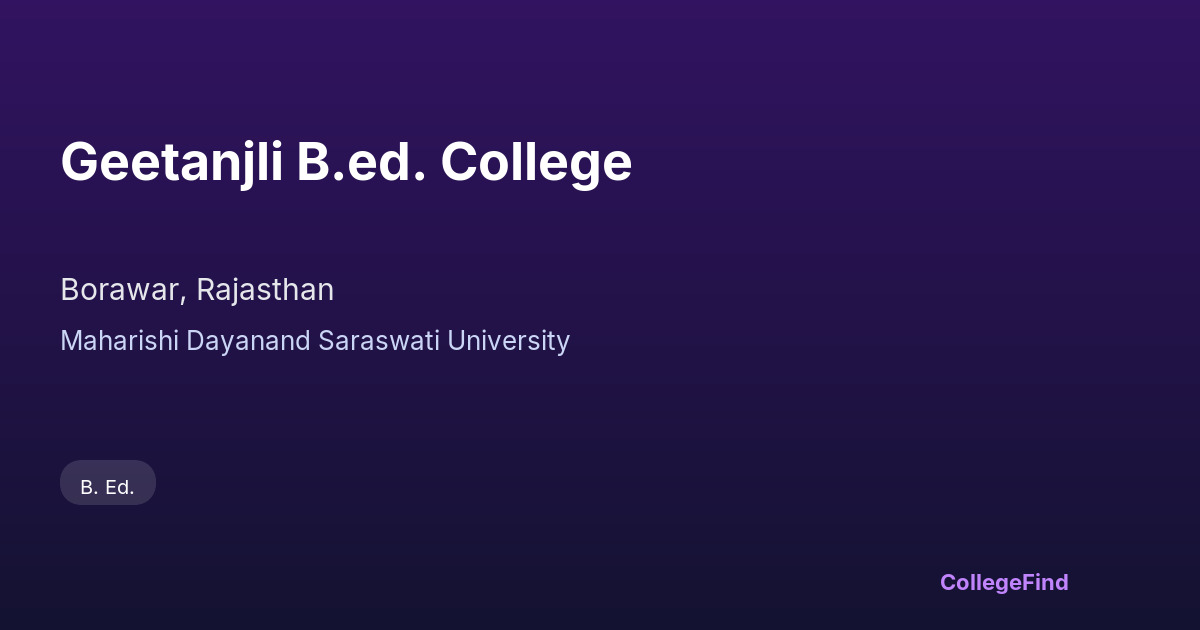Click the Borawar, Rajasthan location text
1200x630 pixels.
197,290
